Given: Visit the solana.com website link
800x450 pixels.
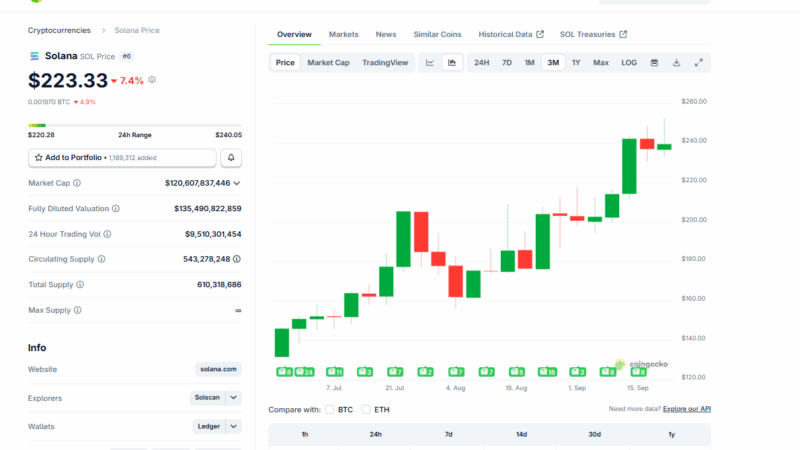Looking at the screenshot, I should pos(218,369).
